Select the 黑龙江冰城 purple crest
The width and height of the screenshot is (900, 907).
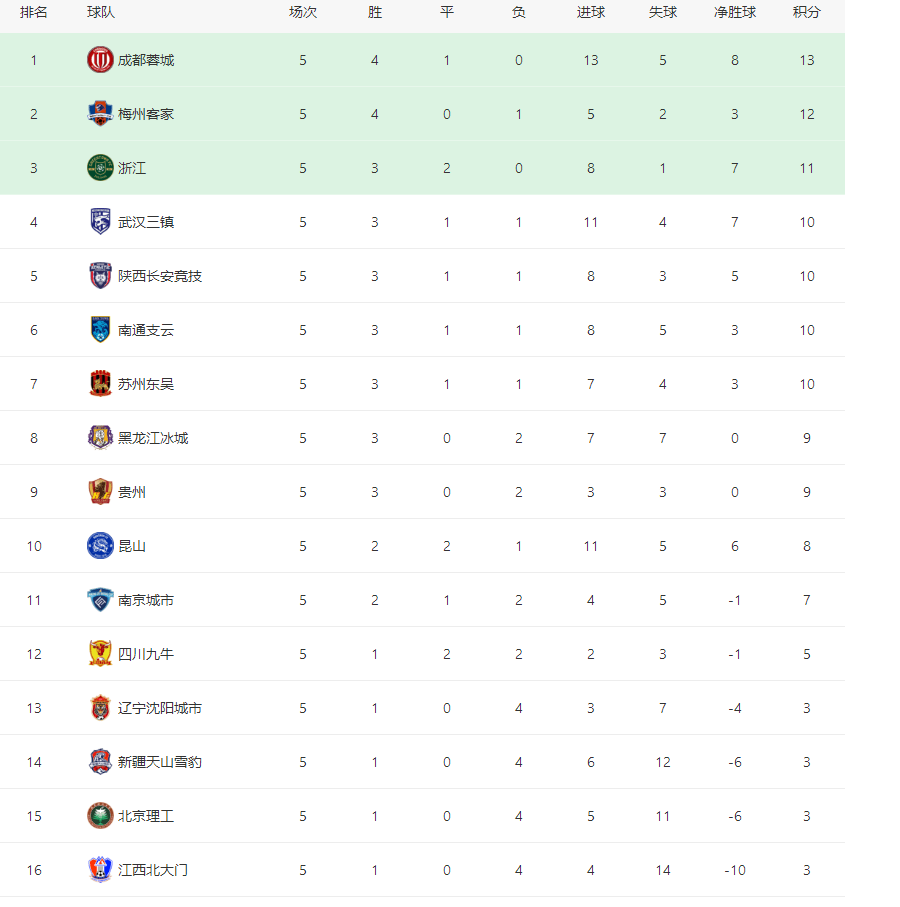coord(100,437)
